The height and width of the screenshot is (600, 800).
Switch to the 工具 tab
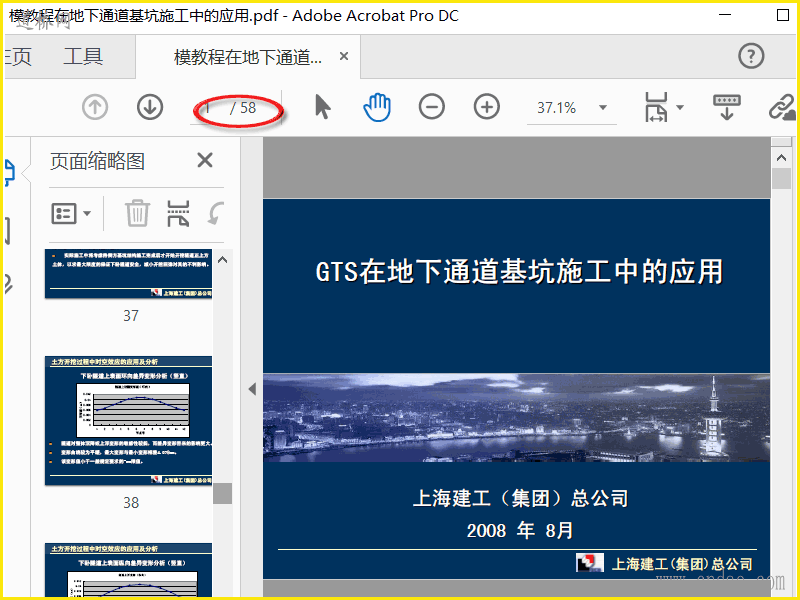(x=83, y=56)
